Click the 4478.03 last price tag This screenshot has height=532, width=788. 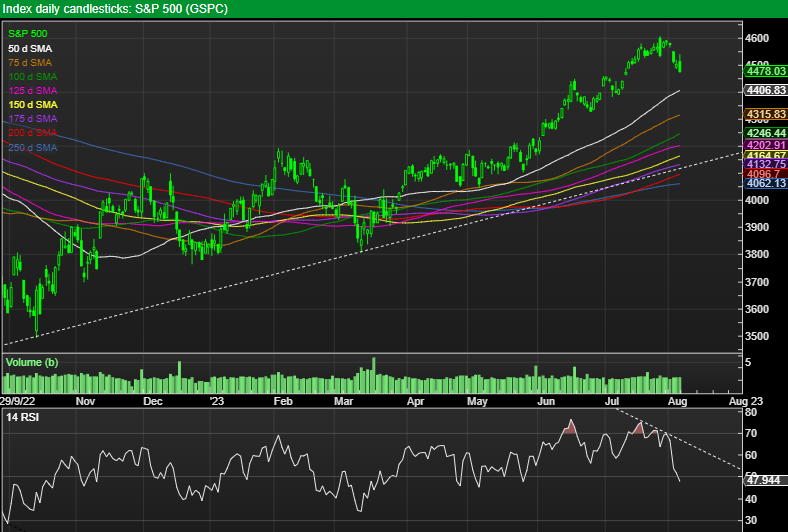point(765,71)
